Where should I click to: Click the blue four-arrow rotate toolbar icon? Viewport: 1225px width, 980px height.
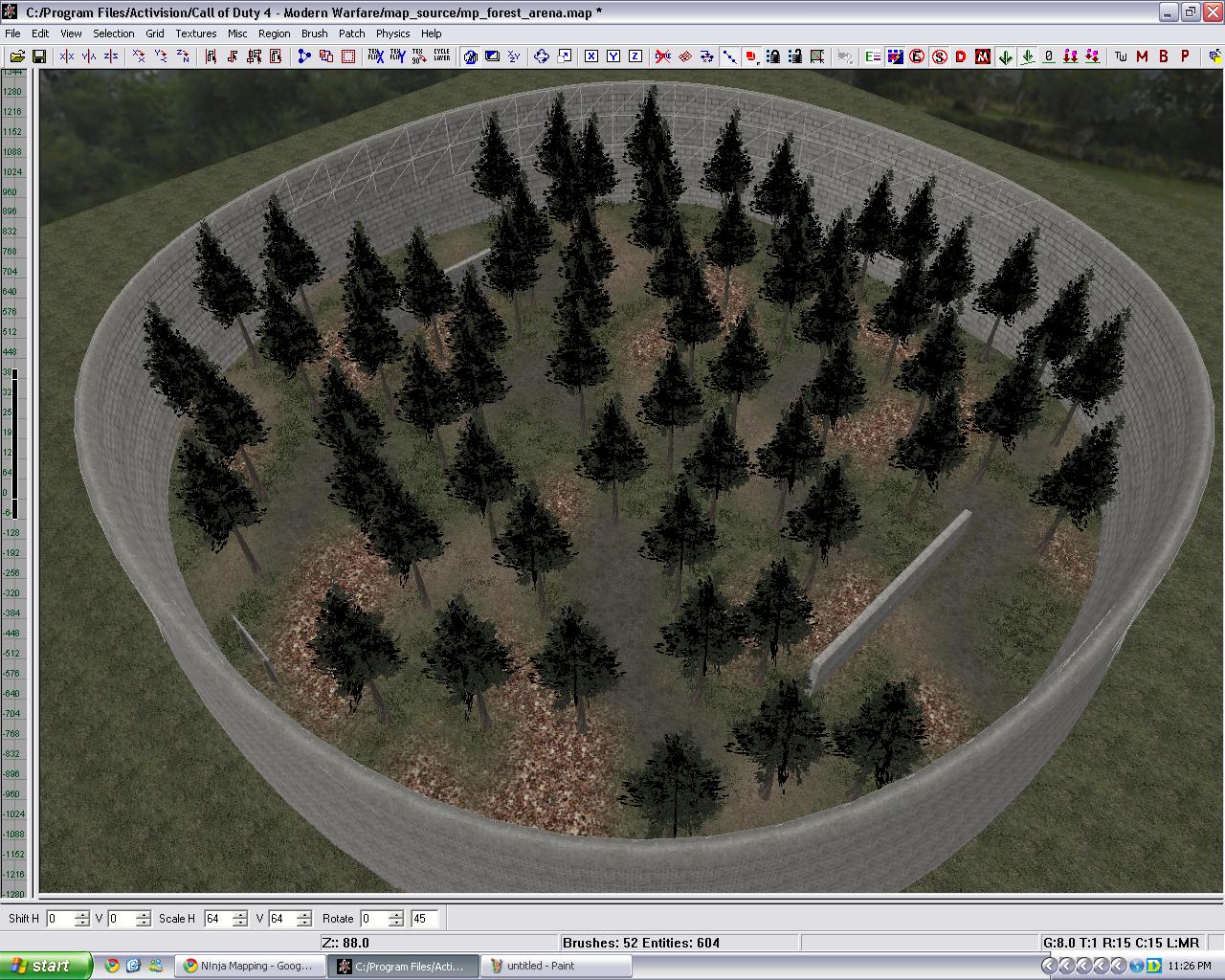pyautogui.click(x=542, y=56)
